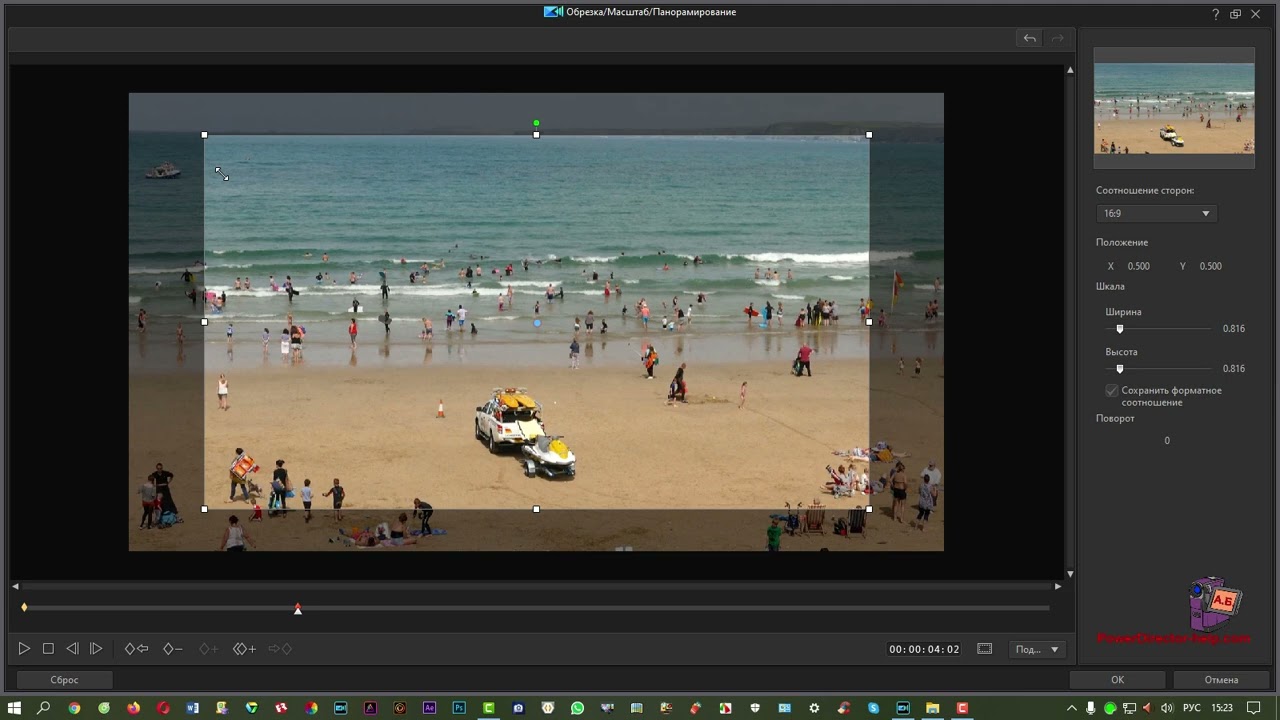Click the Ширина scale value 0.816

(1234, 328)
